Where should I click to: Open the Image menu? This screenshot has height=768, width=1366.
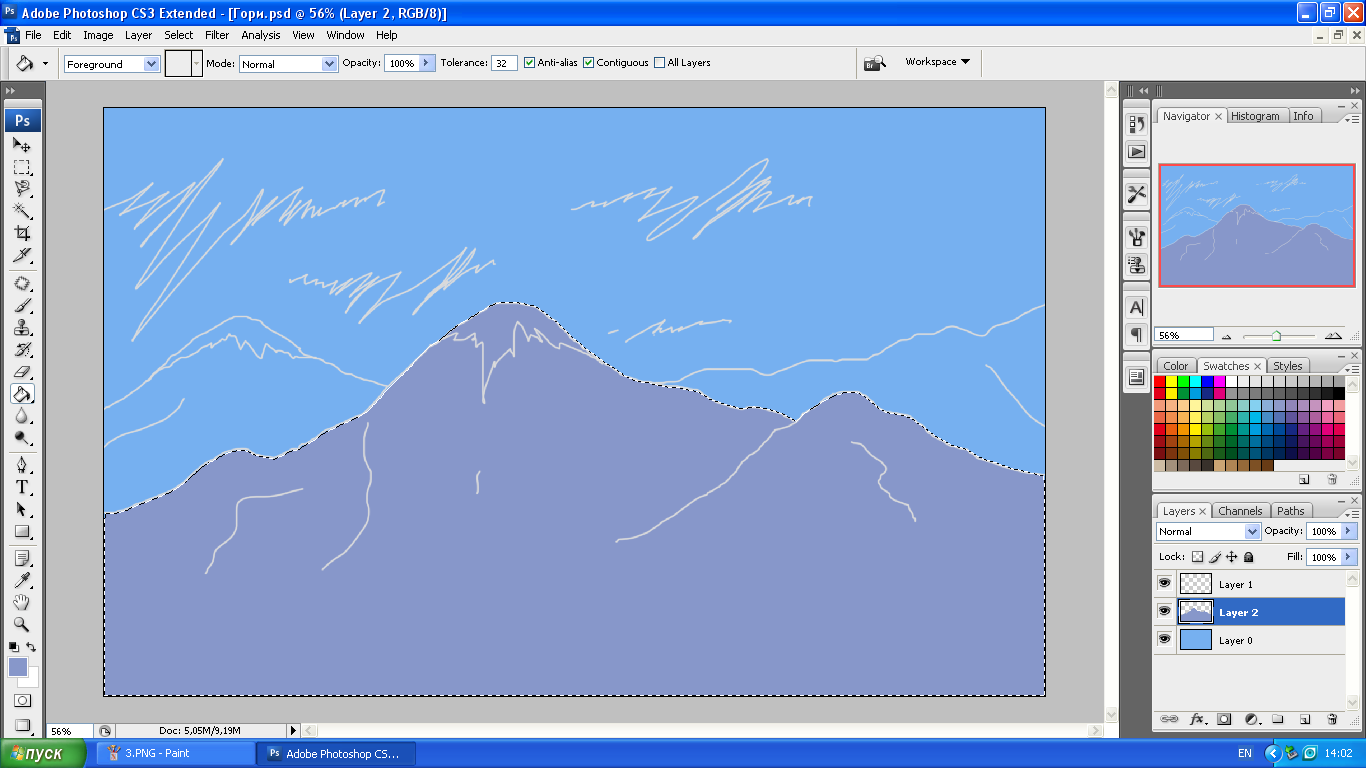98,35
